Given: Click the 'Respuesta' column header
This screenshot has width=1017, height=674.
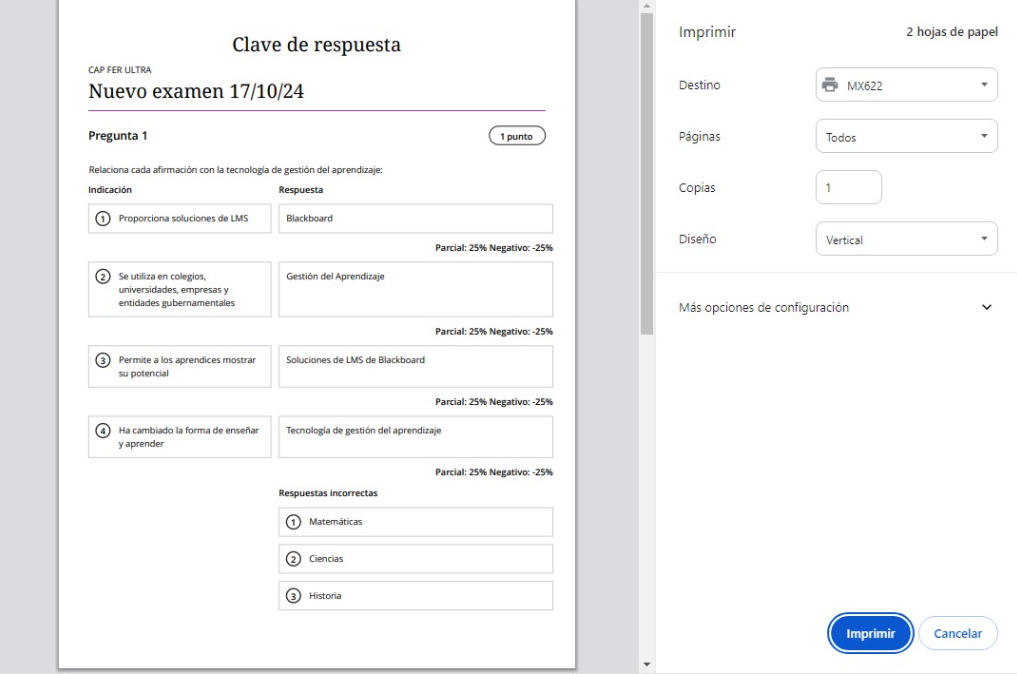Looking at the screenshot, I should click(301, 190).
